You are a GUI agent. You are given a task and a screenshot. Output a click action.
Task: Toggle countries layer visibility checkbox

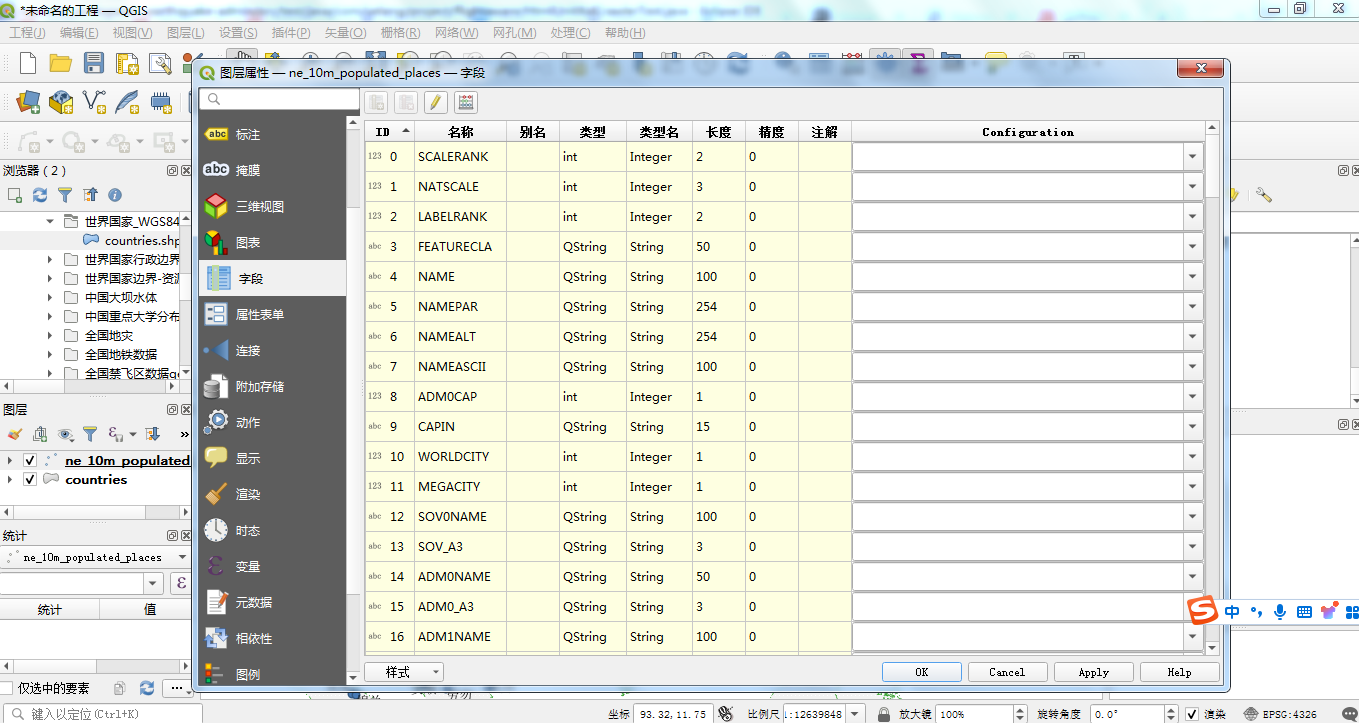click(30, 479)
